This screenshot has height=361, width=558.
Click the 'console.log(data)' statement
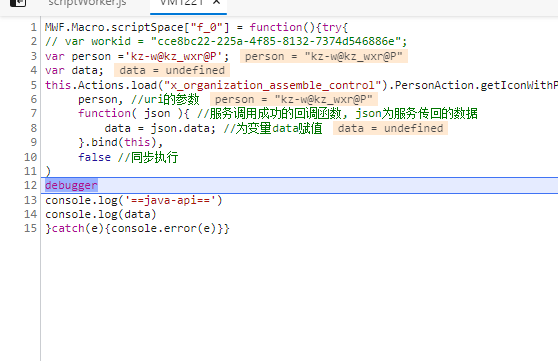[101, 214]
